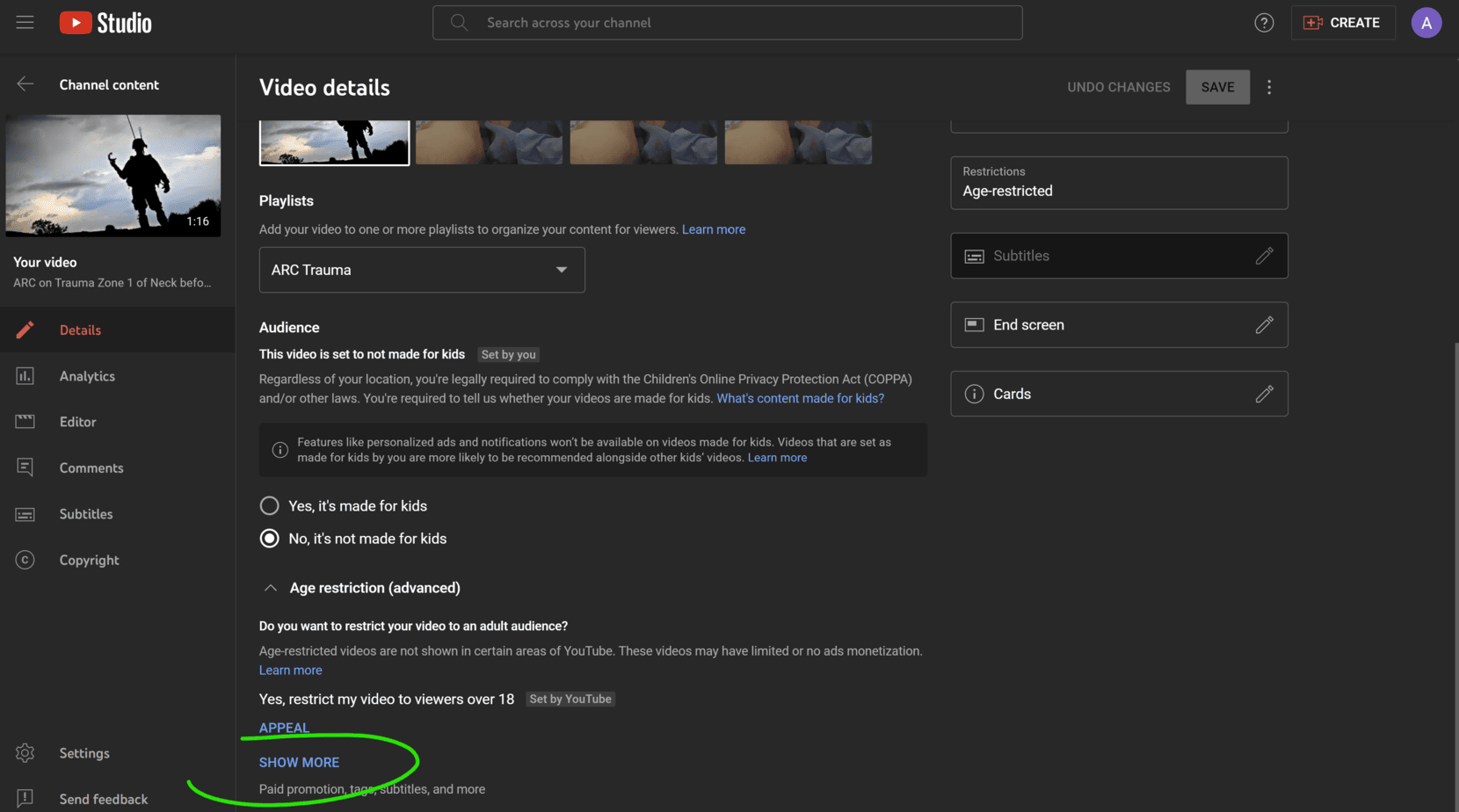Go back with the Channel content arrow

pyautogui.click(x=25, y=84)
